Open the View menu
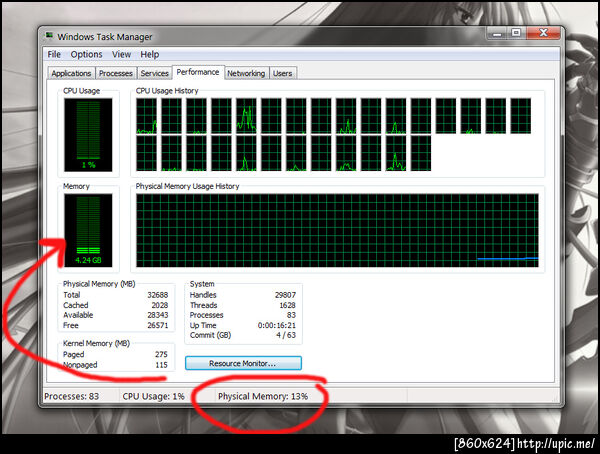 click(121, 54)
